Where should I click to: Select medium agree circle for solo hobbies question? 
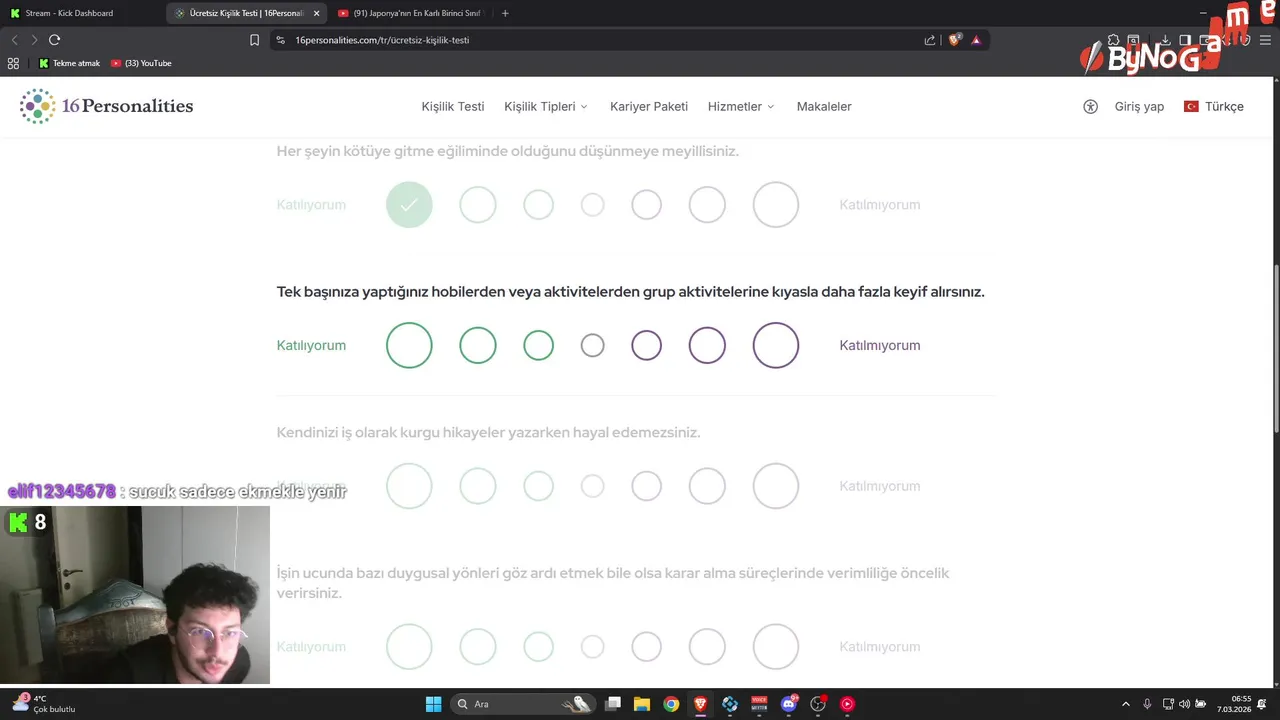point(478,345)
